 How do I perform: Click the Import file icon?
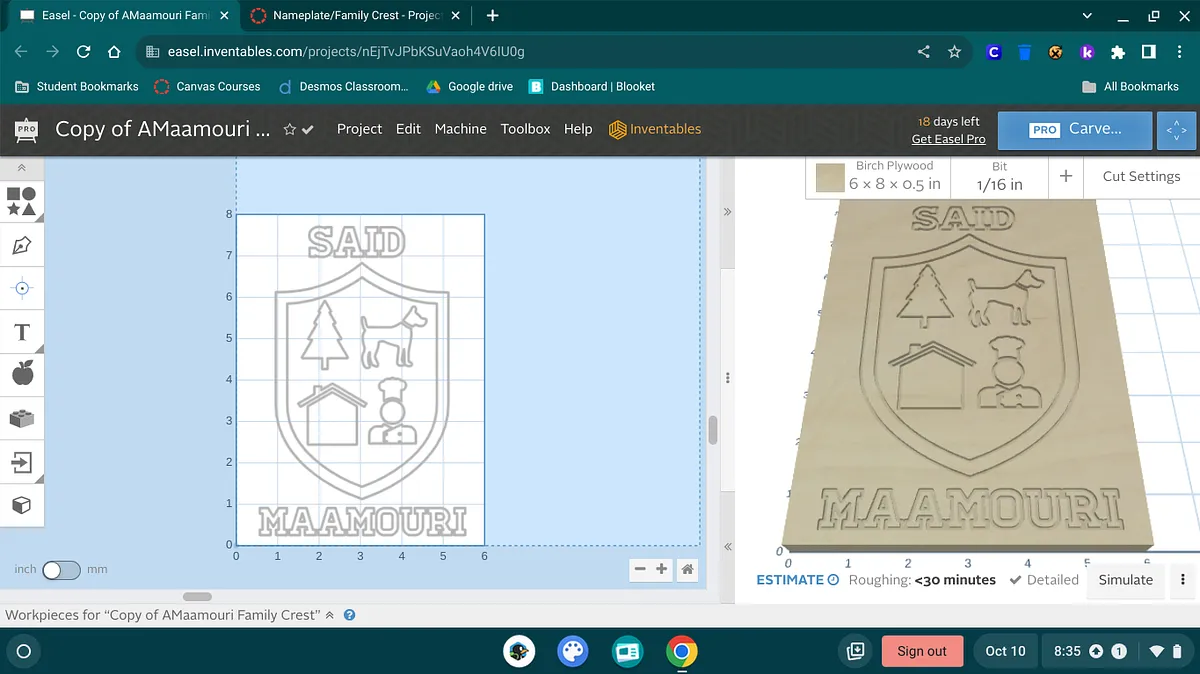(x=22, y=462)
